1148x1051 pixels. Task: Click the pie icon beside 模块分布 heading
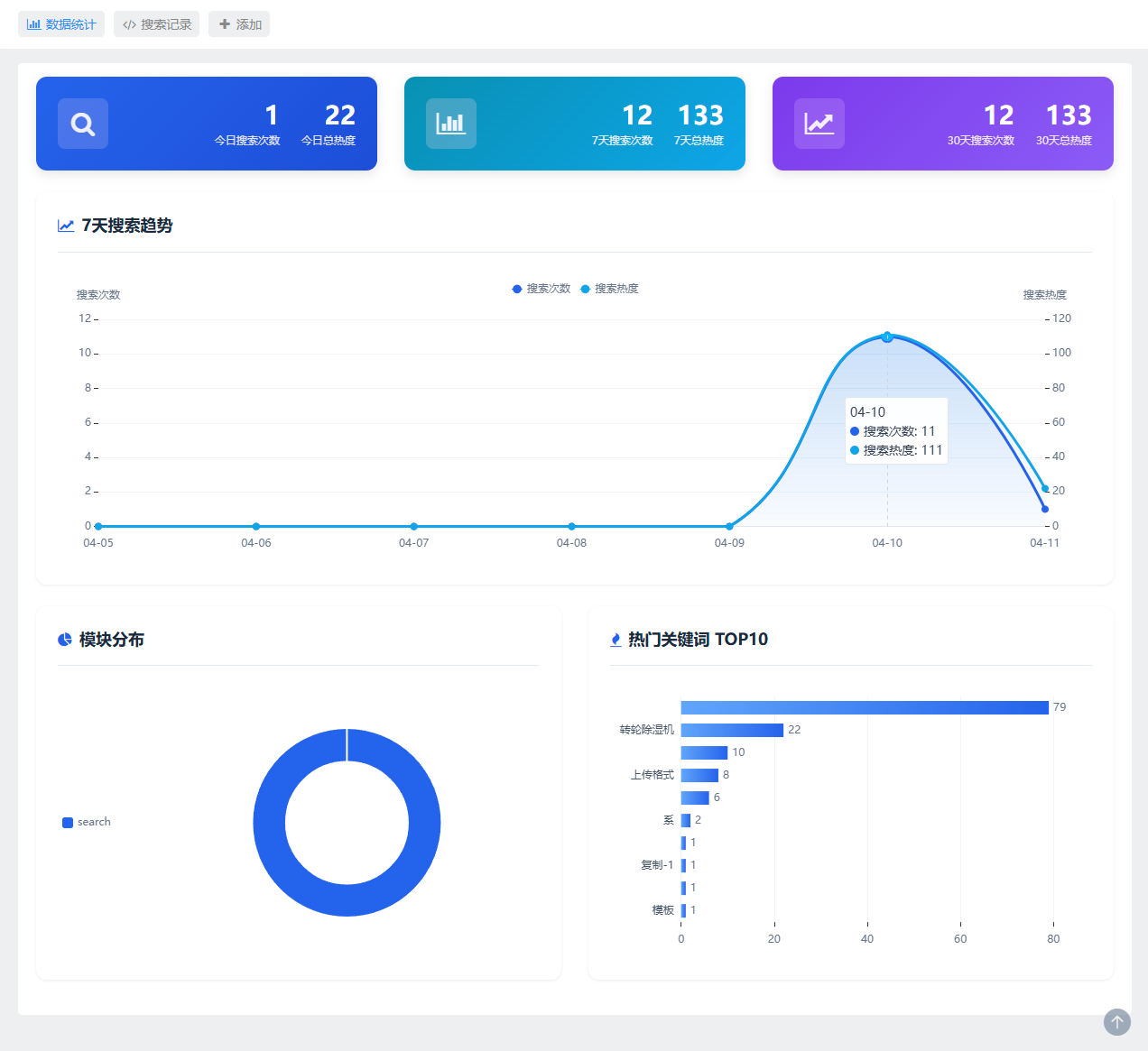65,640
